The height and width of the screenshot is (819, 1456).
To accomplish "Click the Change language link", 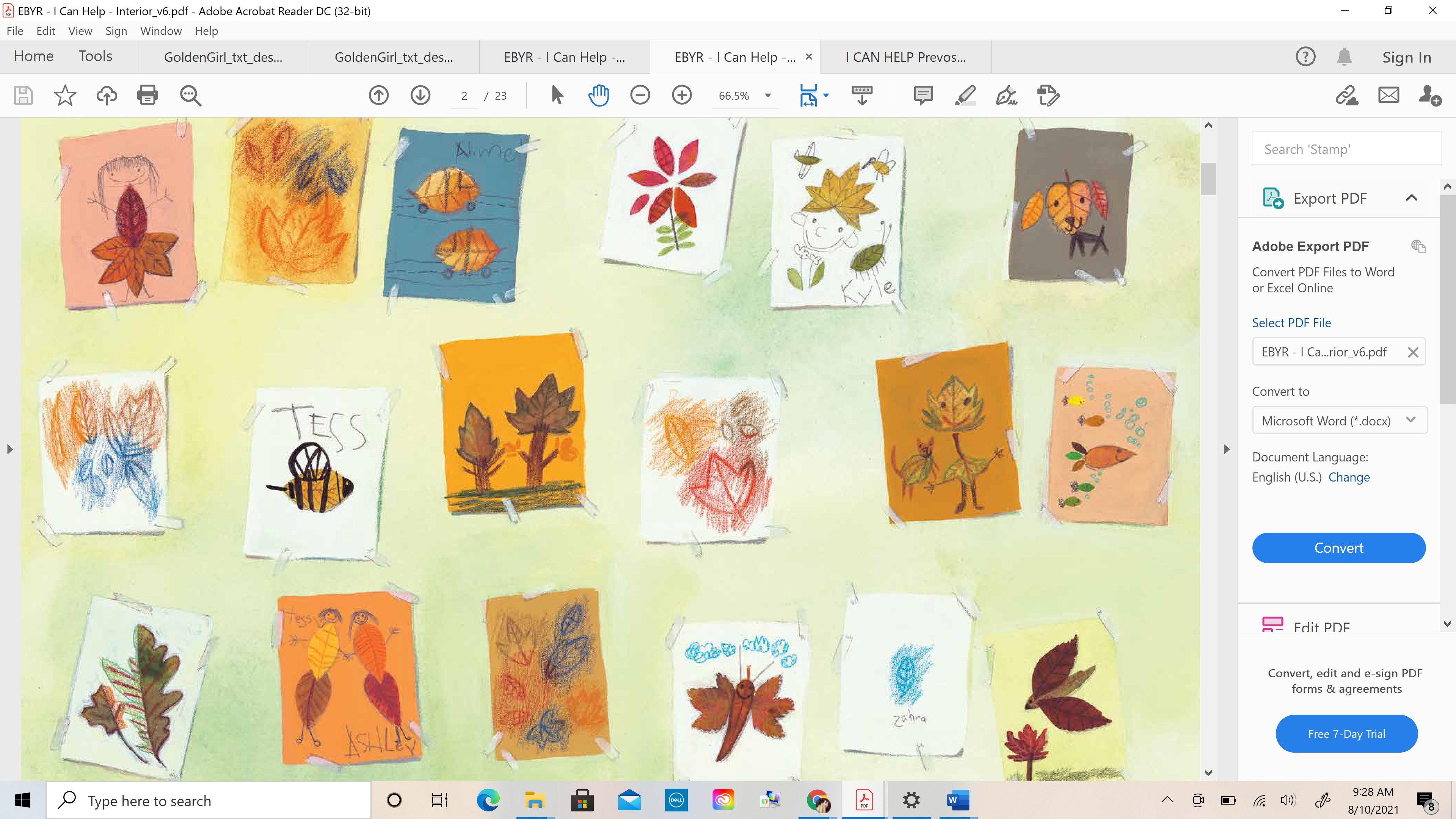I will (1349, 477).
